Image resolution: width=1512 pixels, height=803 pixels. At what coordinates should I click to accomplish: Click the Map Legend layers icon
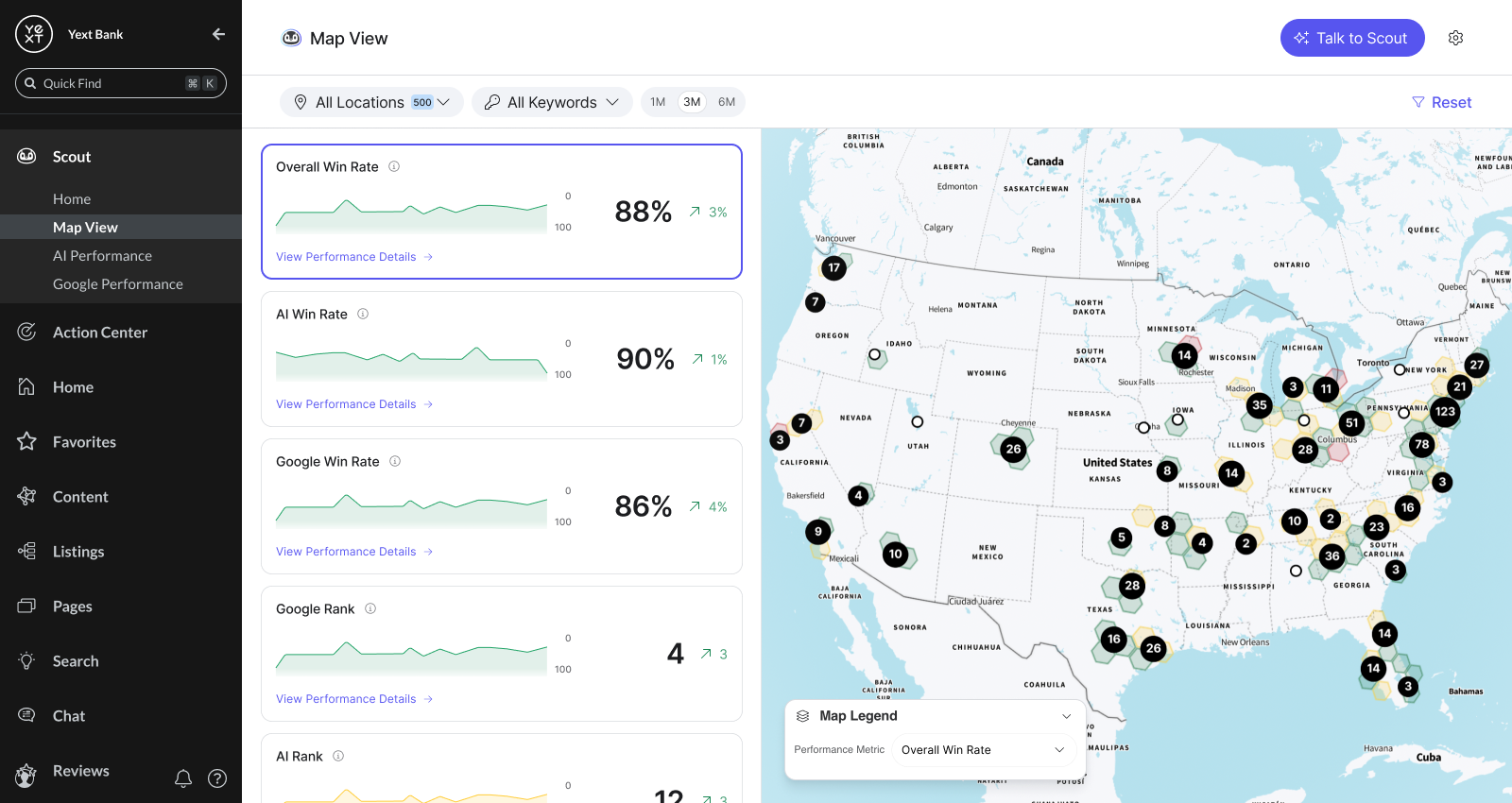803,716
